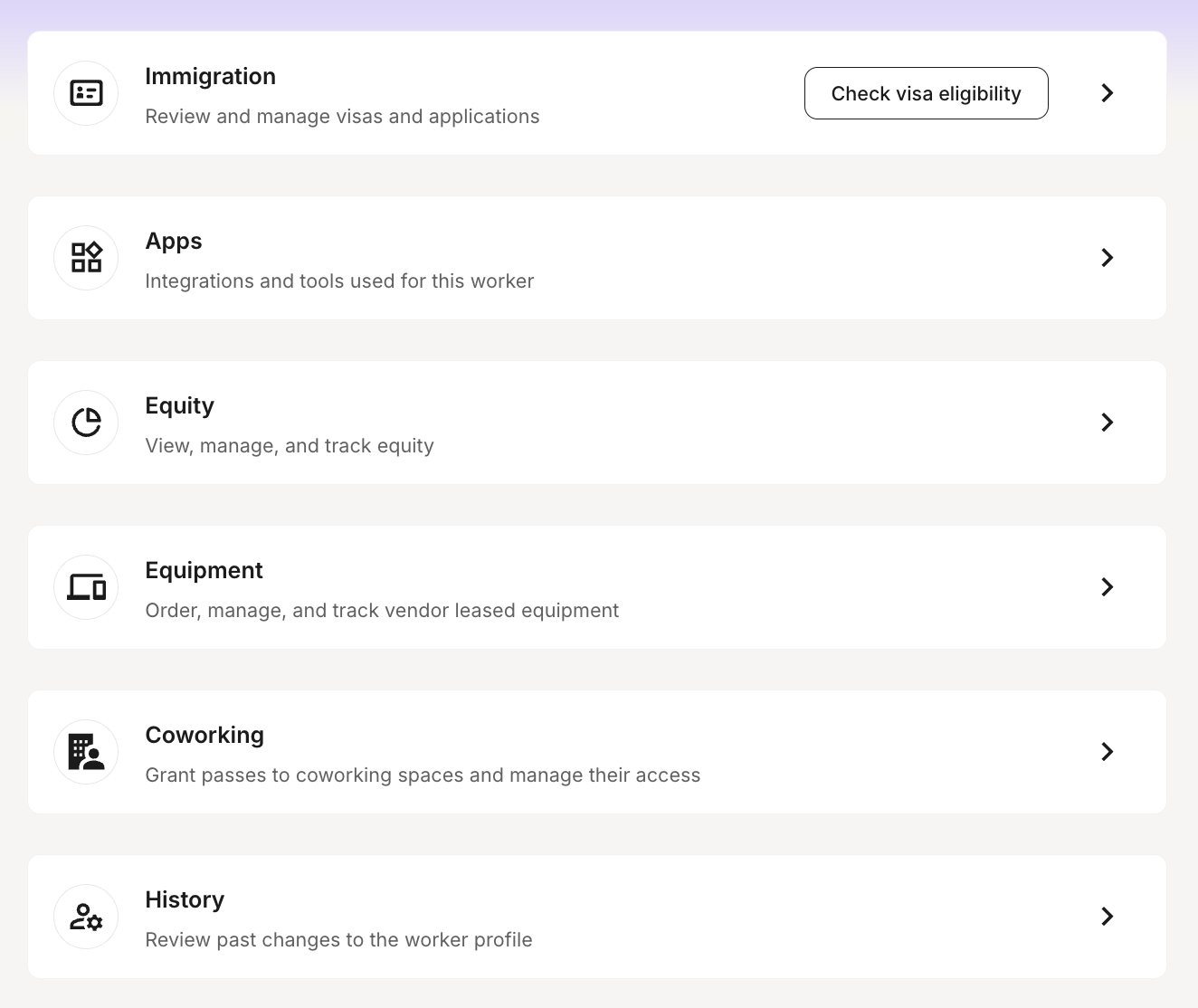The width and height of the screenshot is (1198, 1008).
Task: Click the Apps grid icon
Action: coord(87,258)
